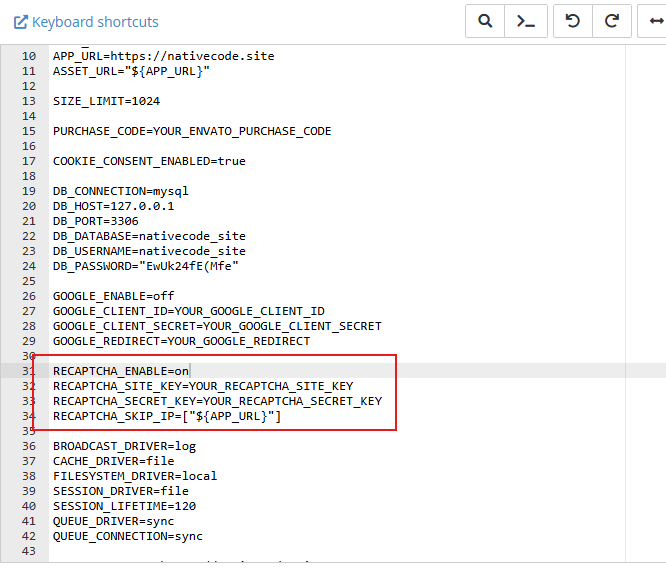Click the APP_URL line text

pyautogui.click(x=163, y=56)
